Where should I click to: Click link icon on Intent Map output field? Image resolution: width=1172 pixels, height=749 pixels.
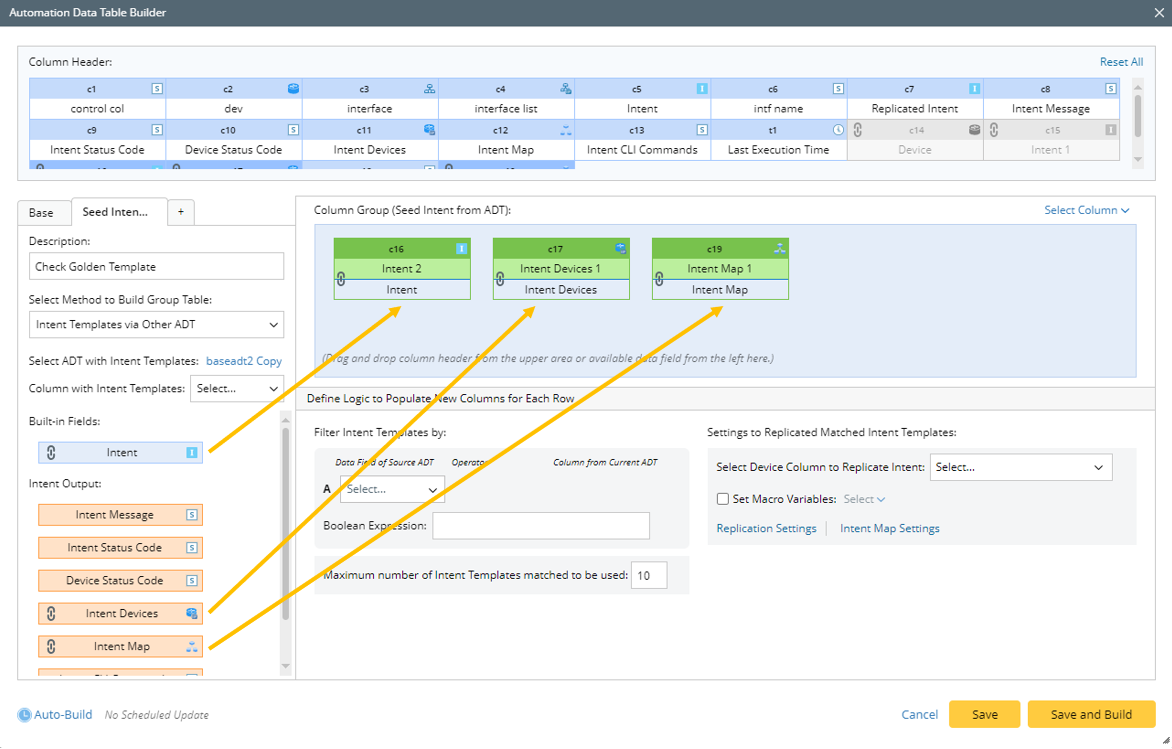(x=51, y=646)
